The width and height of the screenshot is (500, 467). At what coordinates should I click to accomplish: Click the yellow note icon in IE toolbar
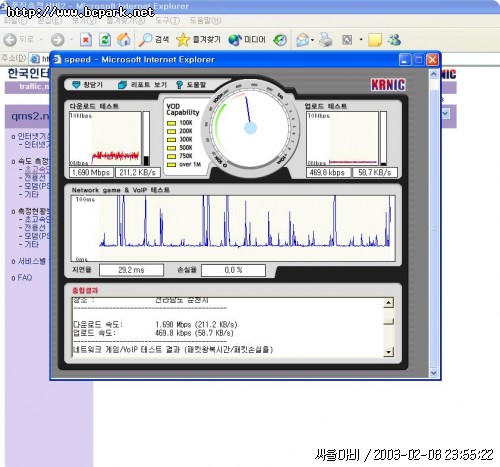pos(375,40)
